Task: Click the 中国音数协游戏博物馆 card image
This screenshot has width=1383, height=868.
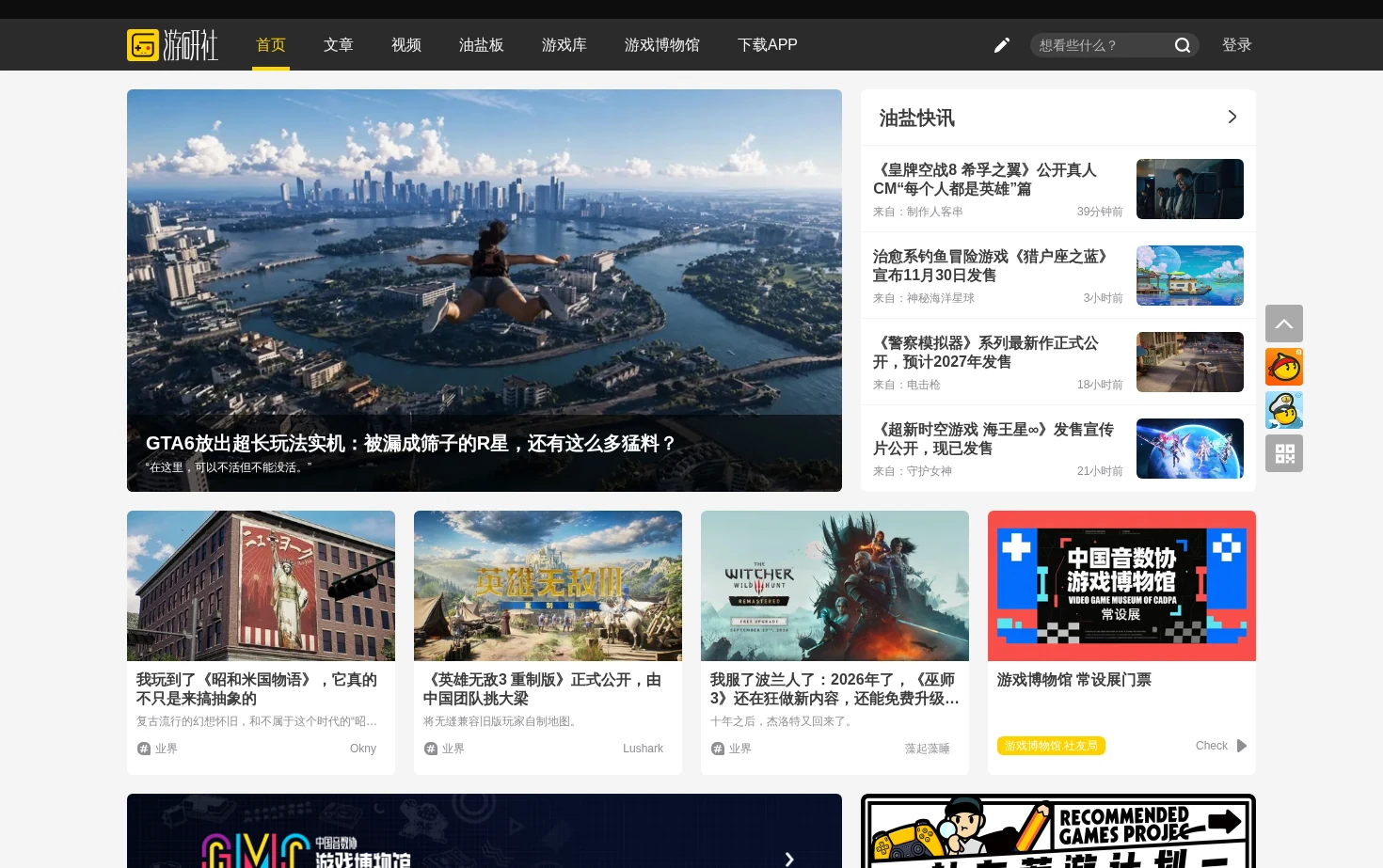Action: tap(1121, 586)
